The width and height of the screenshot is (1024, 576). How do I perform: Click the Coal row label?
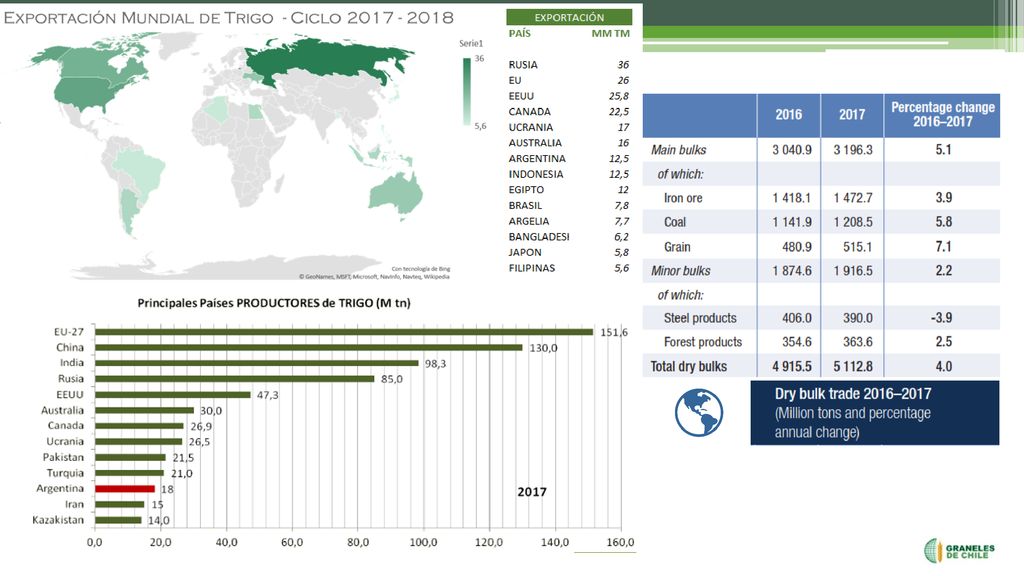point(675,223)
